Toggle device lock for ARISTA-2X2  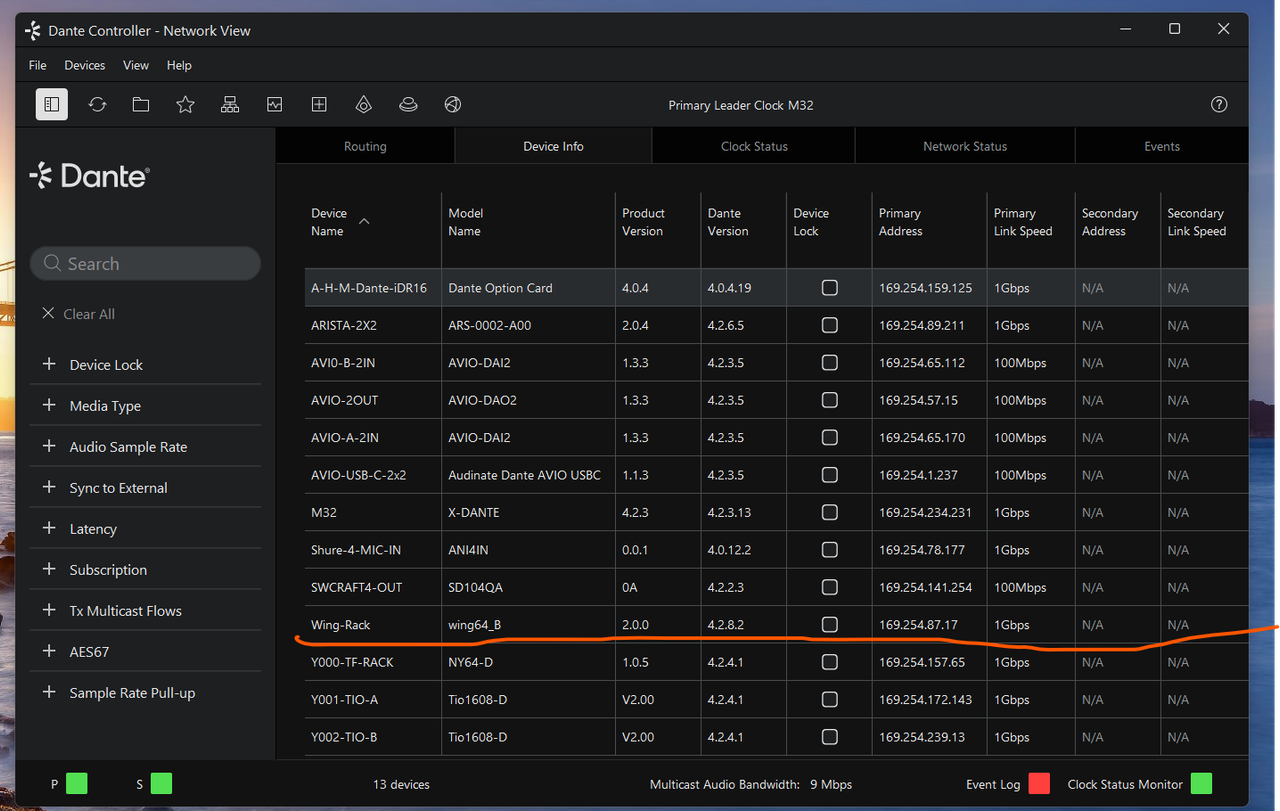pyautogui.click(x=829, y=325)
